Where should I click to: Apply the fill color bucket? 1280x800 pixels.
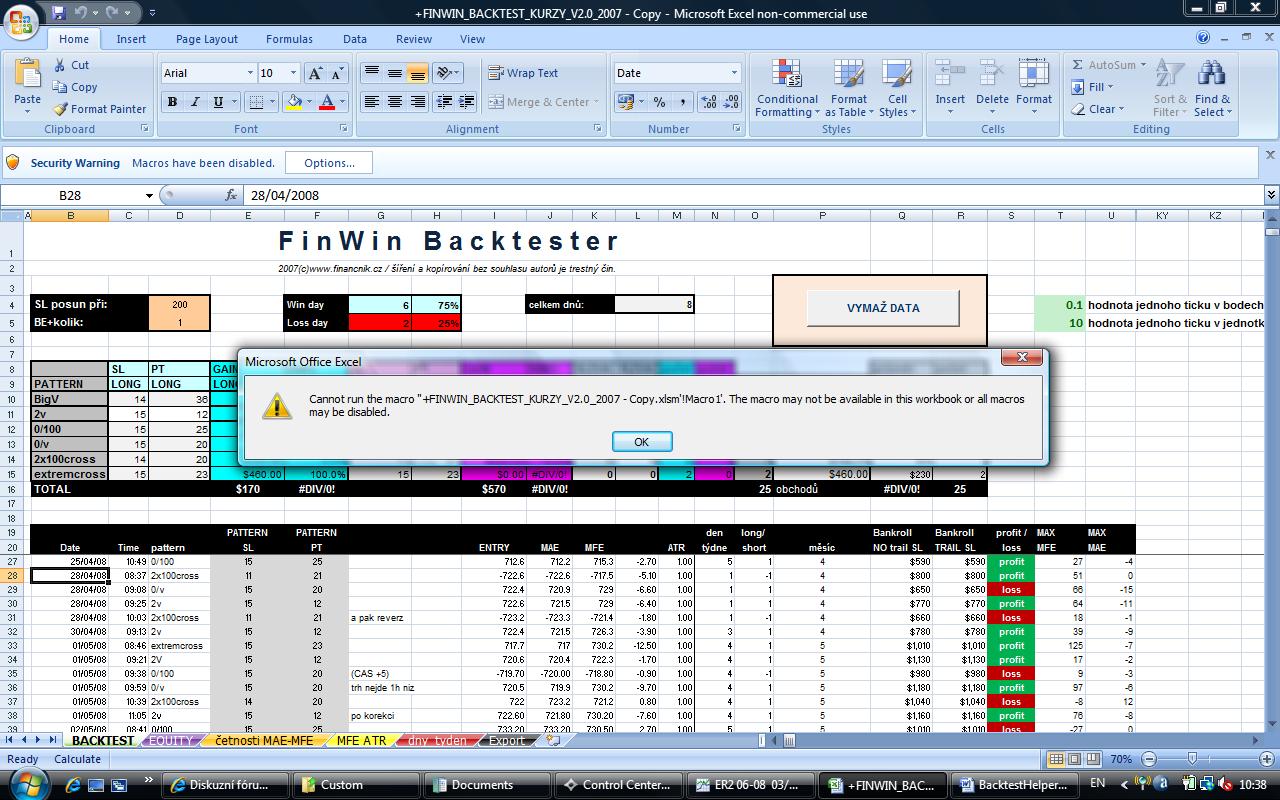[x=293, y=102]
